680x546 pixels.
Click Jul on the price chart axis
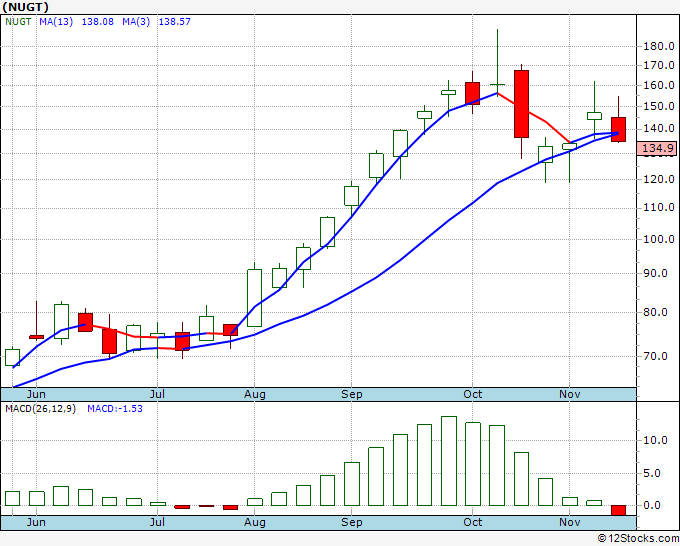tap(157, 394)
